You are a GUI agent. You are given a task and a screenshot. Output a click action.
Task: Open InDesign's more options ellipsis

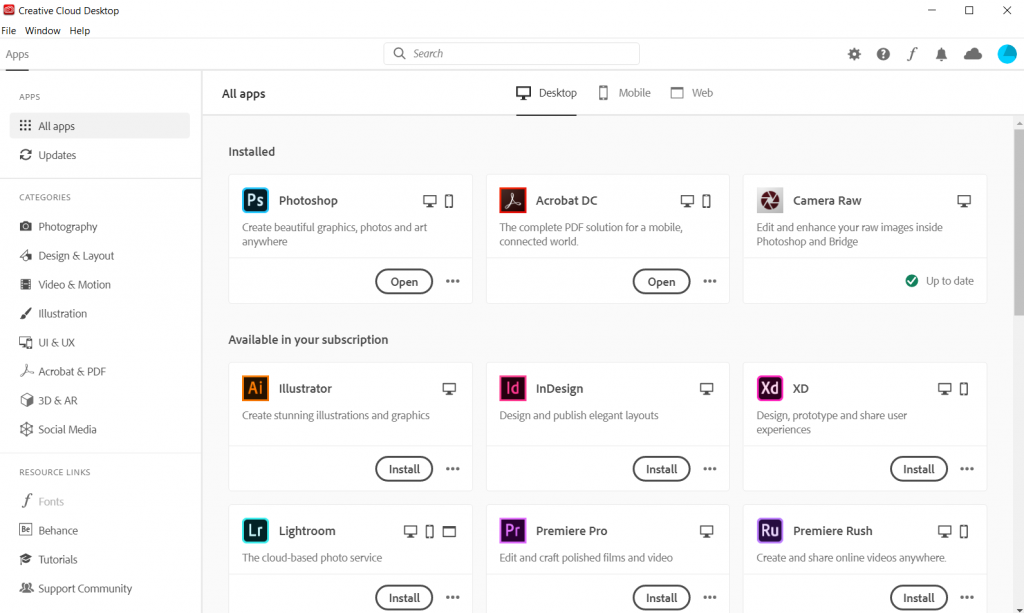pyautogui.click(x=710, y=469)
